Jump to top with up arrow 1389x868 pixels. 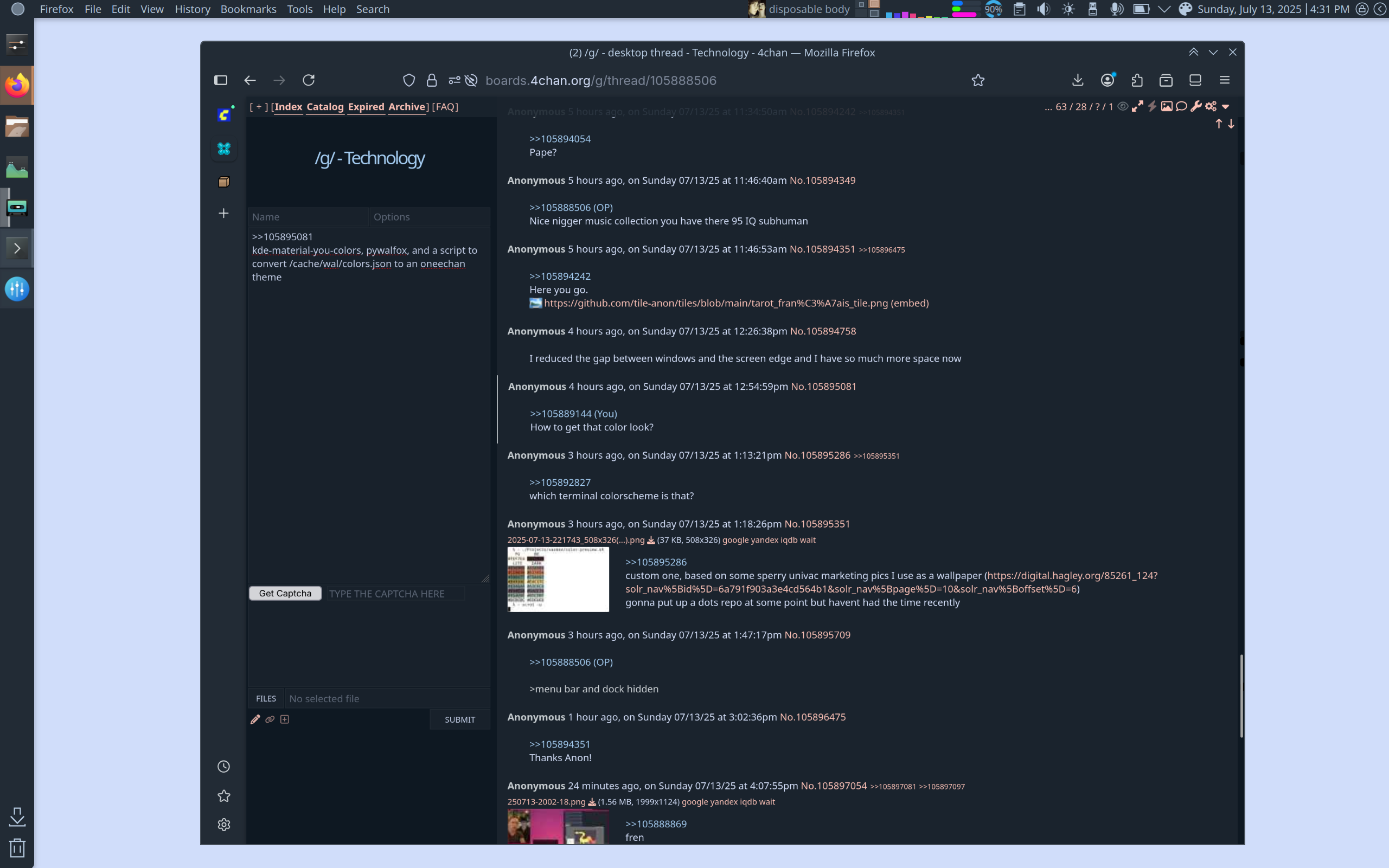click(1219, 124)
